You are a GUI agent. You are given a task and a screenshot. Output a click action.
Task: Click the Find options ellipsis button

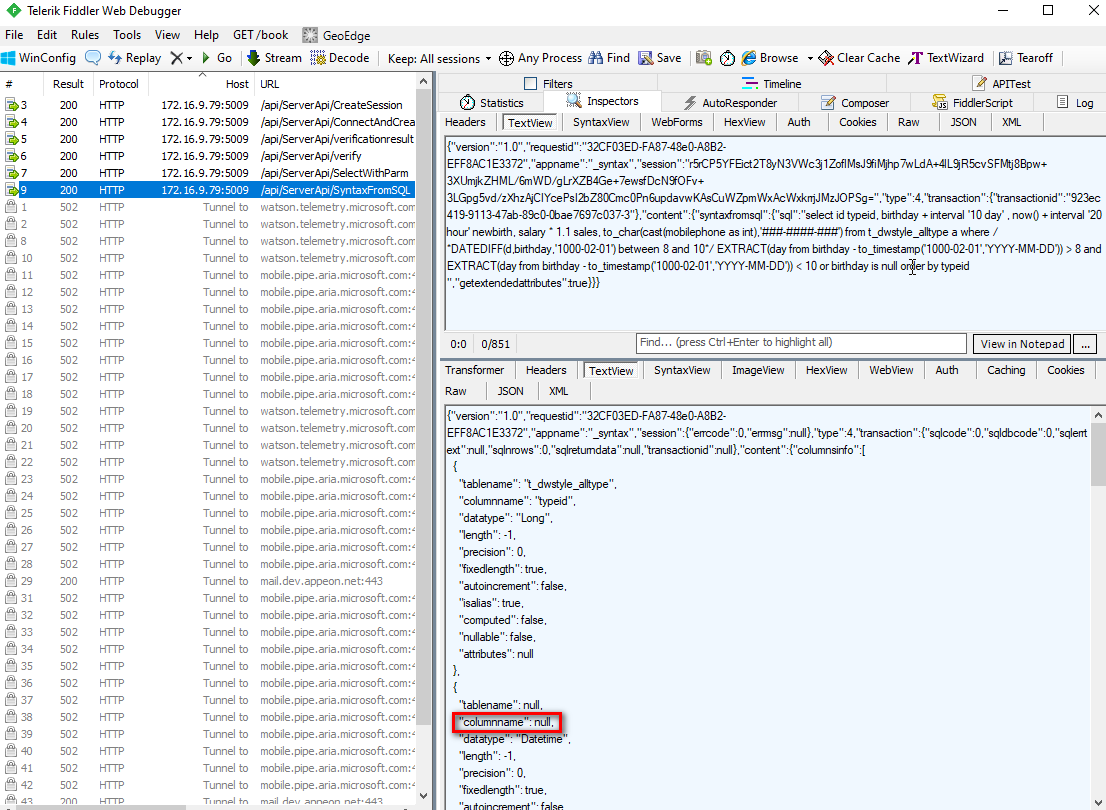1085,343
